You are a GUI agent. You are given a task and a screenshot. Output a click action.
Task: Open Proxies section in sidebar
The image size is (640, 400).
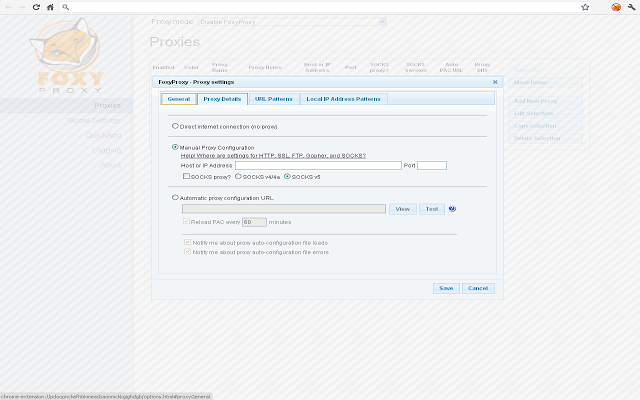[x=107, y=105]
